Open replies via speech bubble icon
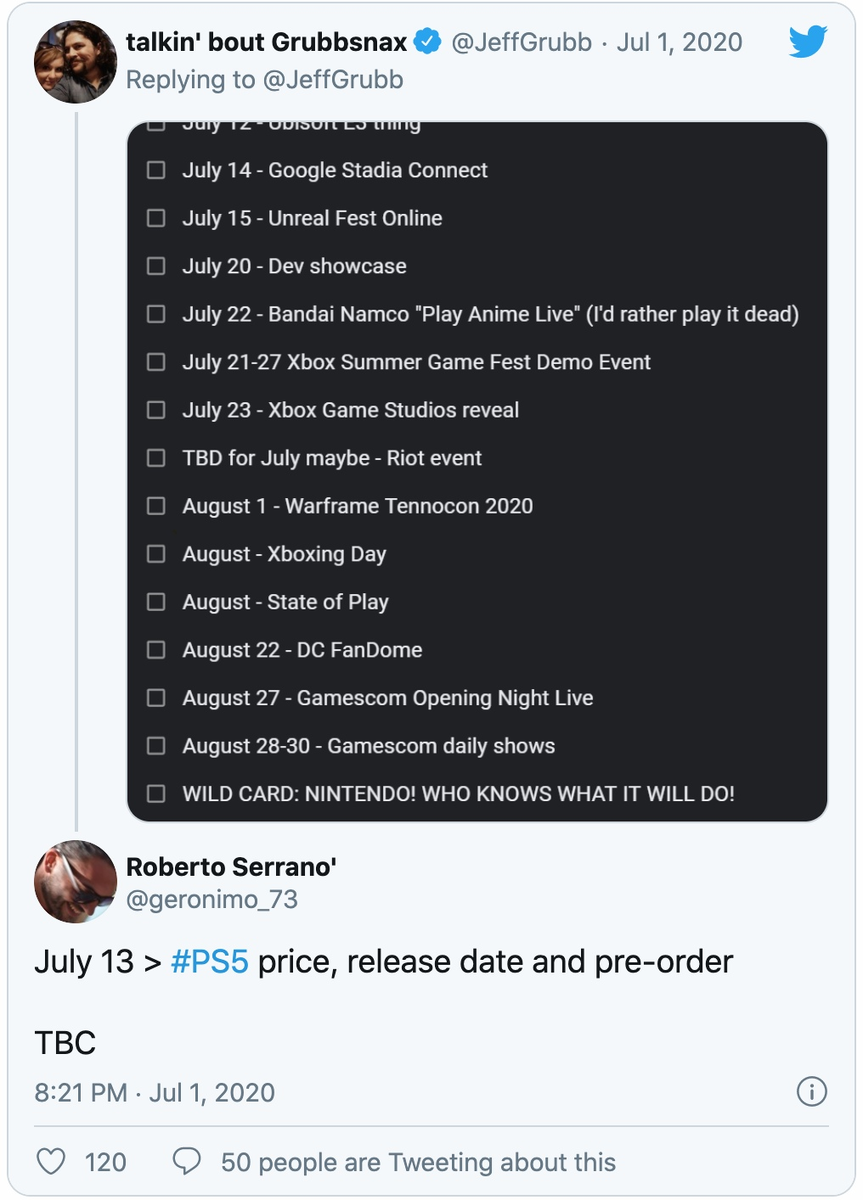863x1200 pixels. point(187,1161)
